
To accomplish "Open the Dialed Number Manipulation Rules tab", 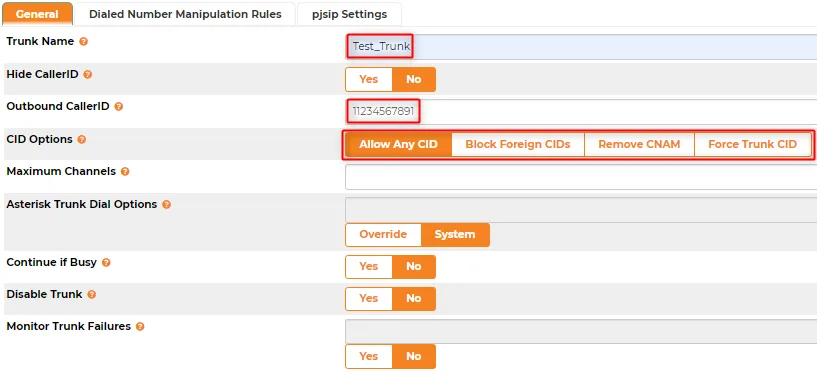I will click(x=185, y=14).
